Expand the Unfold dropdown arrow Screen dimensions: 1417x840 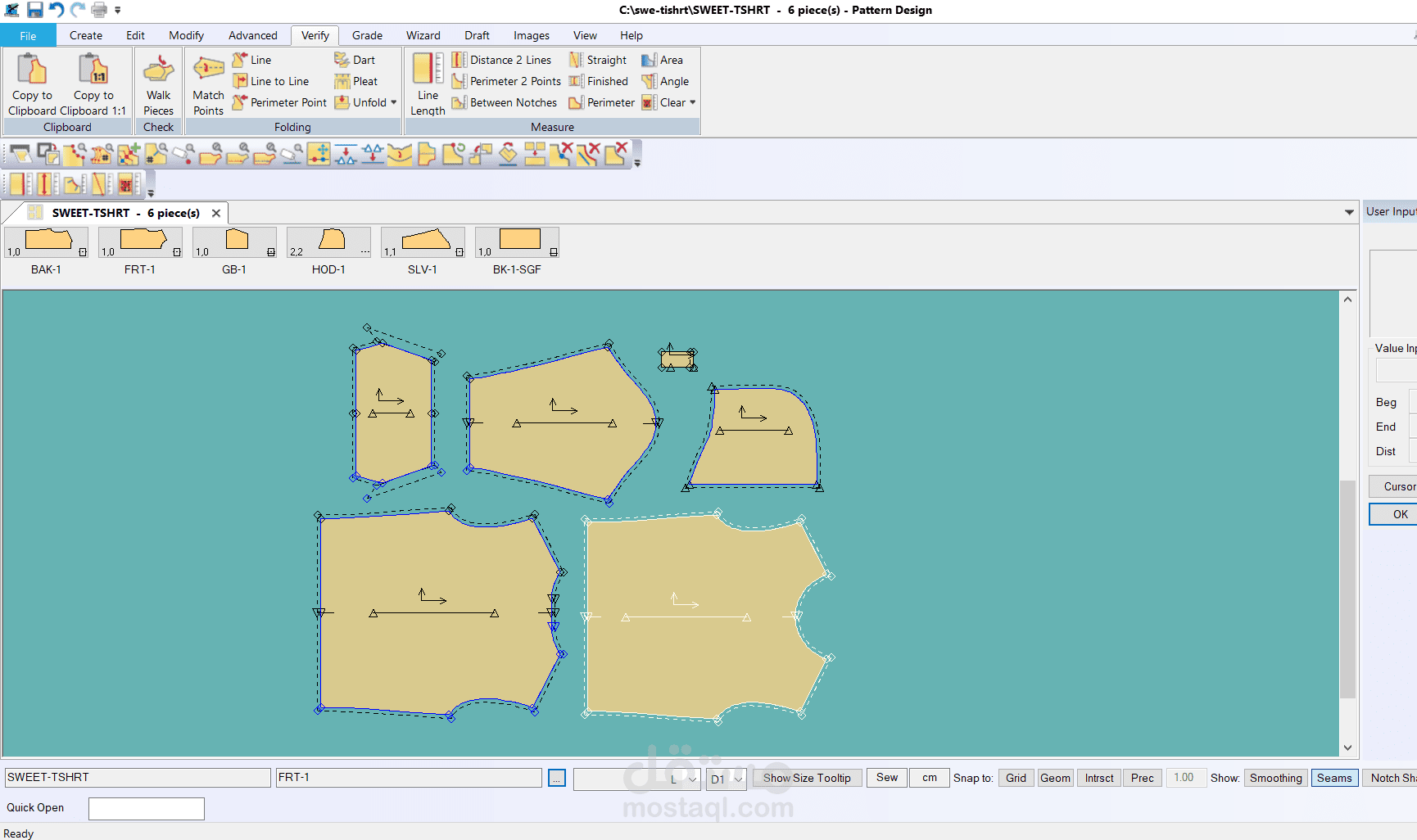coord(394,102)
